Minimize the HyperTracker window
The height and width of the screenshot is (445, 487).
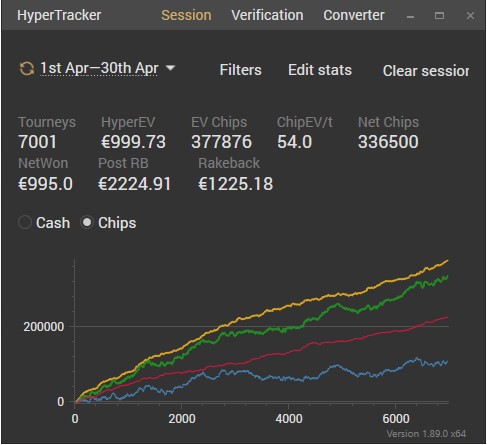(411, 16)
